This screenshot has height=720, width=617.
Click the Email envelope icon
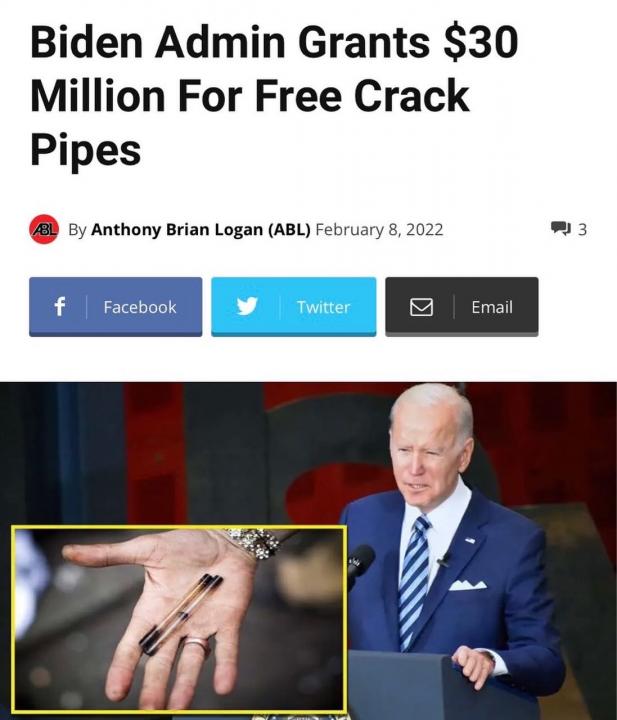421,307
